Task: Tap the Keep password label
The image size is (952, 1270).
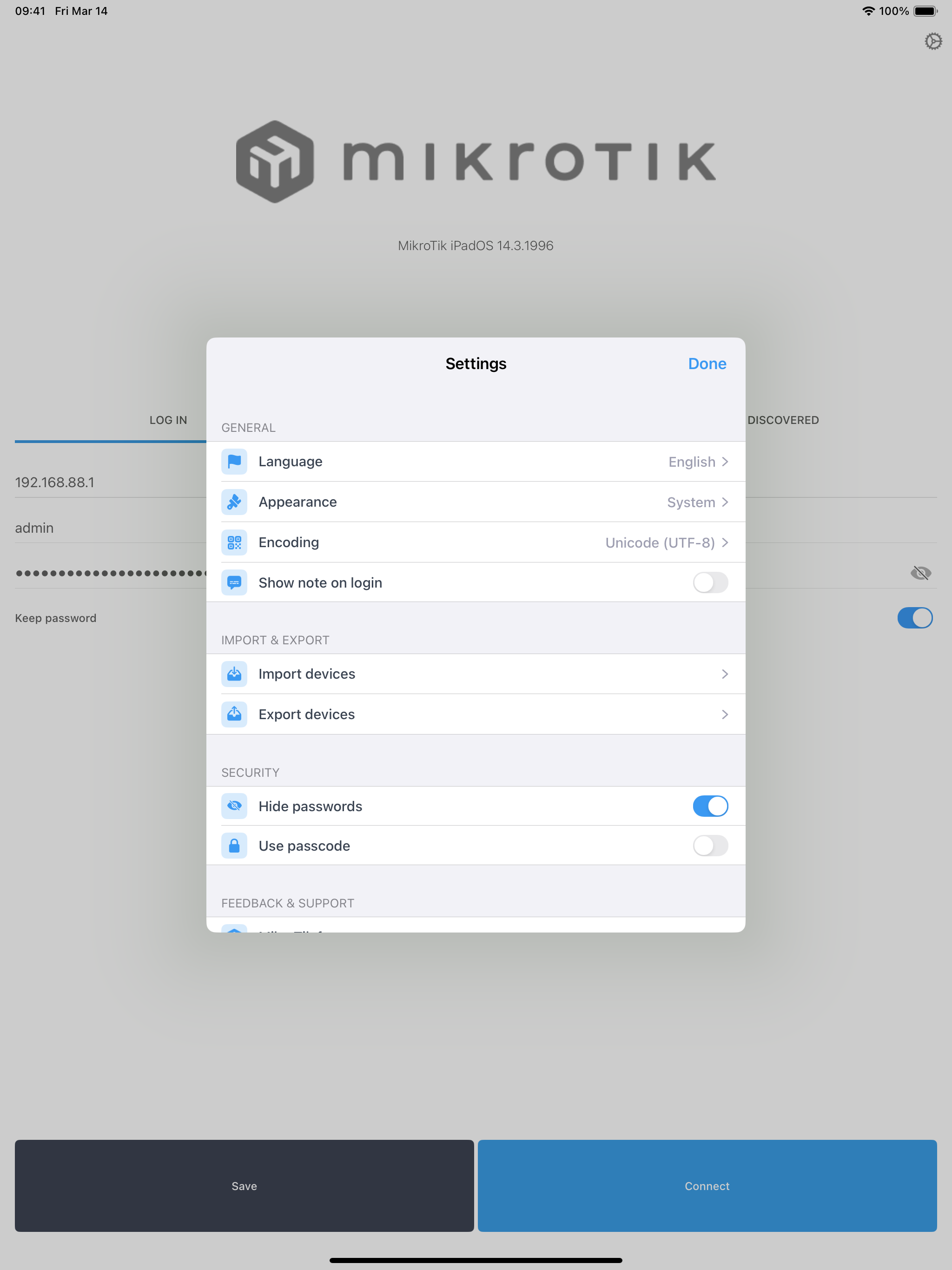Action: (56, 618)
